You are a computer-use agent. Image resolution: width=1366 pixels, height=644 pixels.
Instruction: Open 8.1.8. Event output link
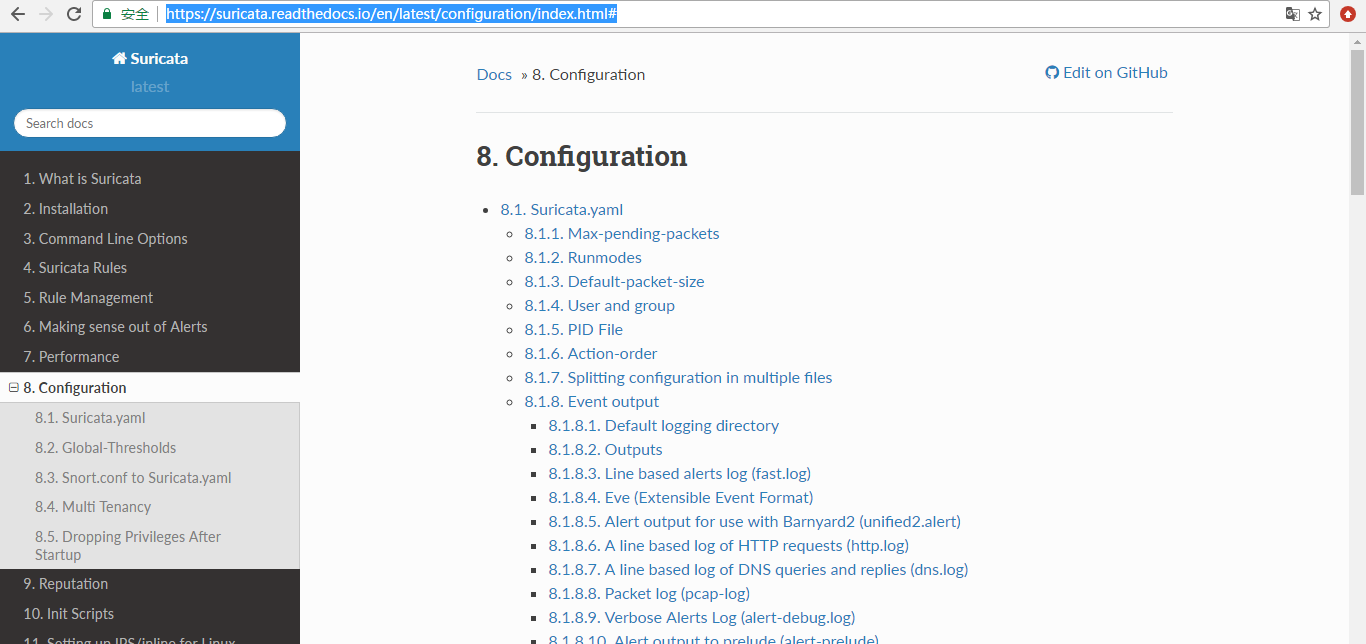pyautogui.click(x=592, y=402)
